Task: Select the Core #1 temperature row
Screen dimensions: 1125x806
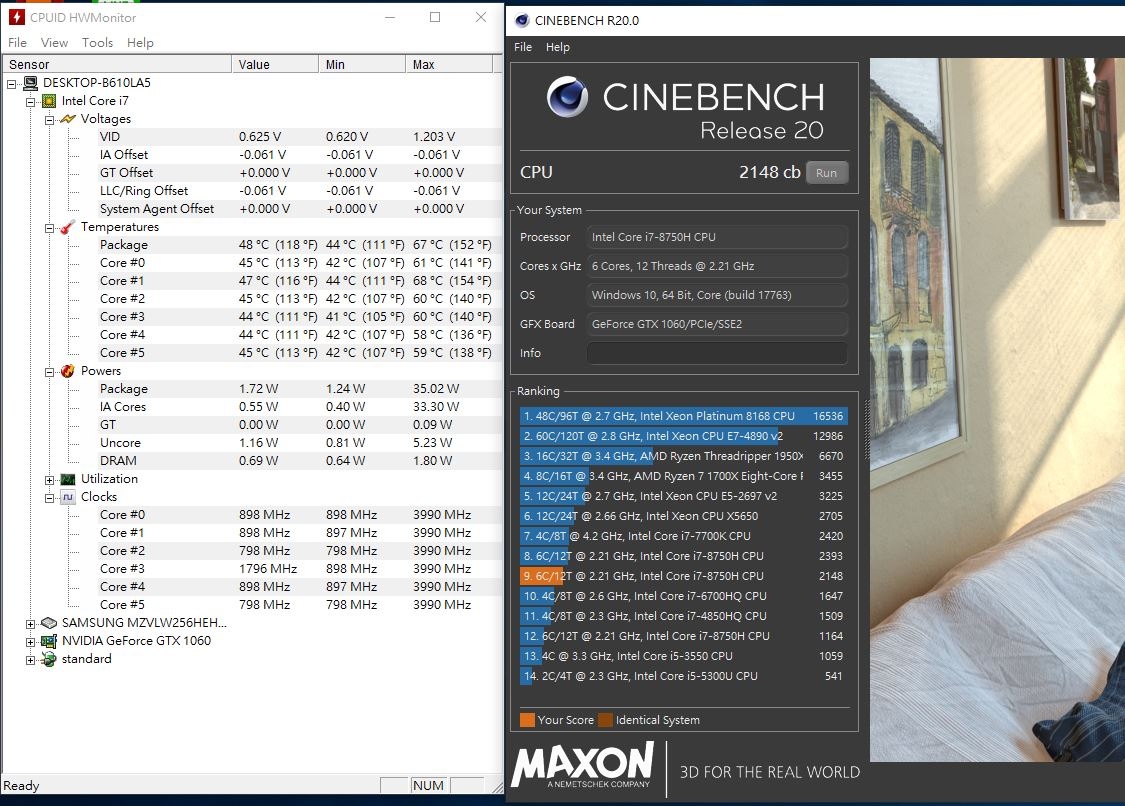Action: (300, 281)
